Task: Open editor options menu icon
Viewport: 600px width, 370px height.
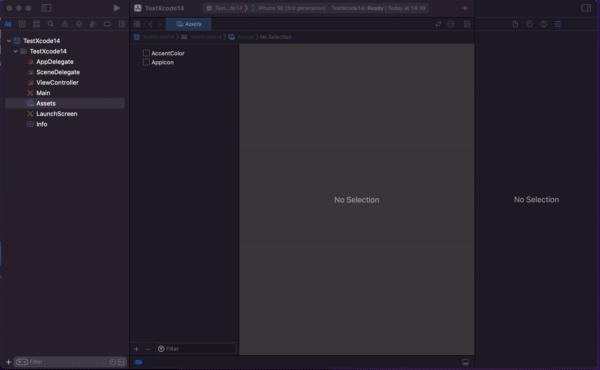Action: point(451,24)
